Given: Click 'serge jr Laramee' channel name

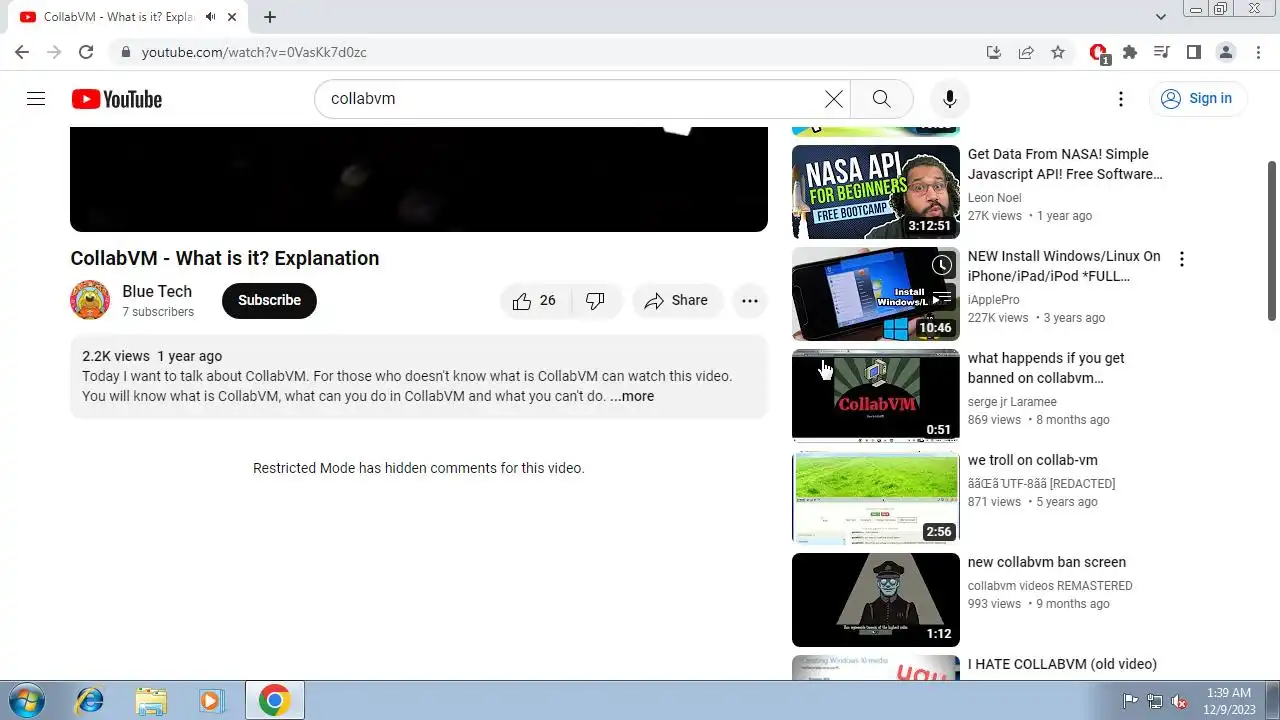Looking at the screenshot, I should [1012, 402].
